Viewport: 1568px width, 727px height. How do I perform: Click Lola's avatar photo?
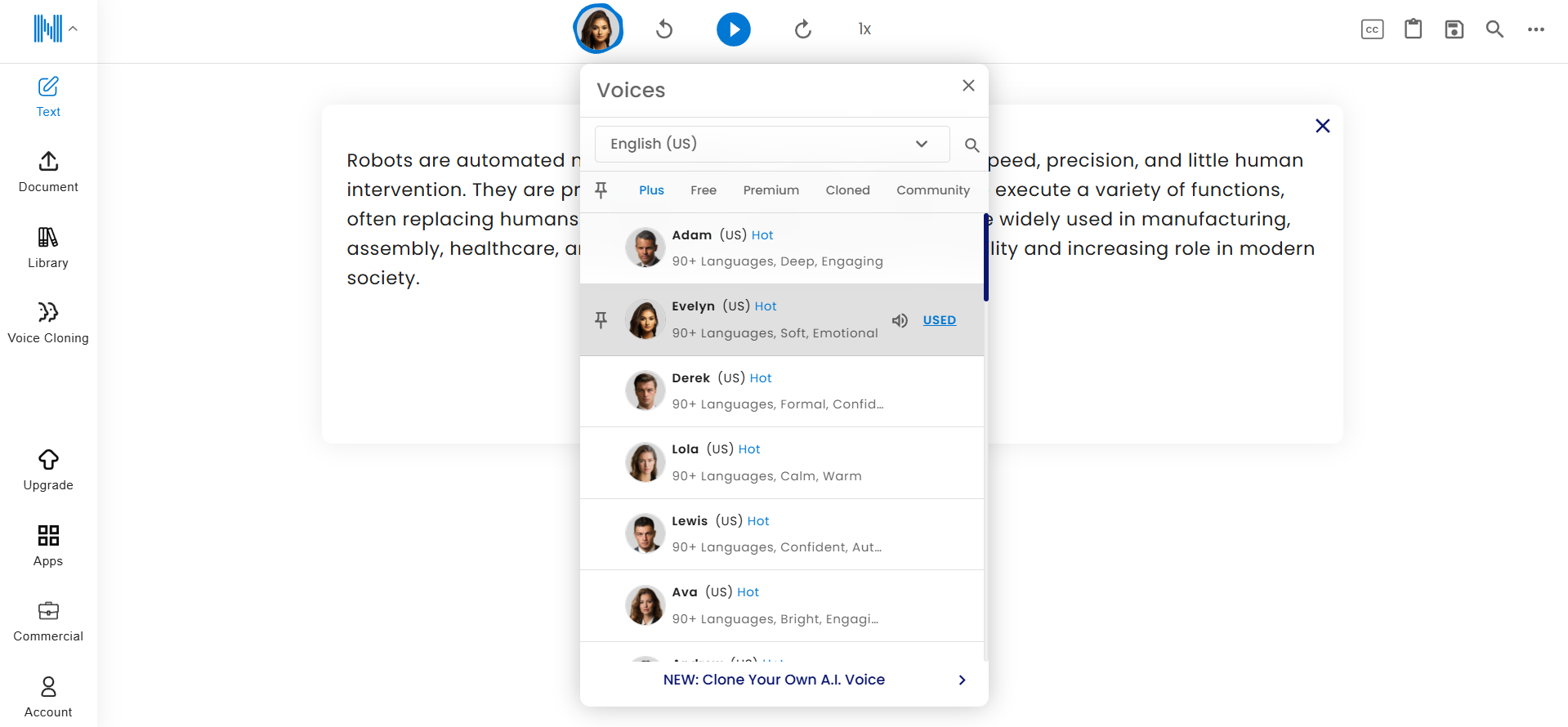tap(646, 462)
